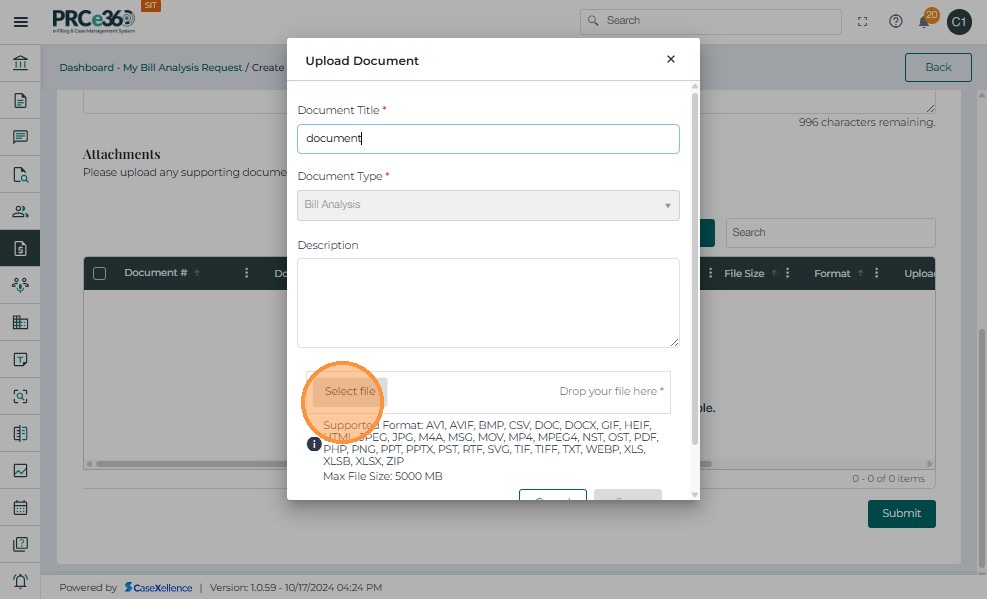Open the document search sidebar icon

[x=20, y=174]
